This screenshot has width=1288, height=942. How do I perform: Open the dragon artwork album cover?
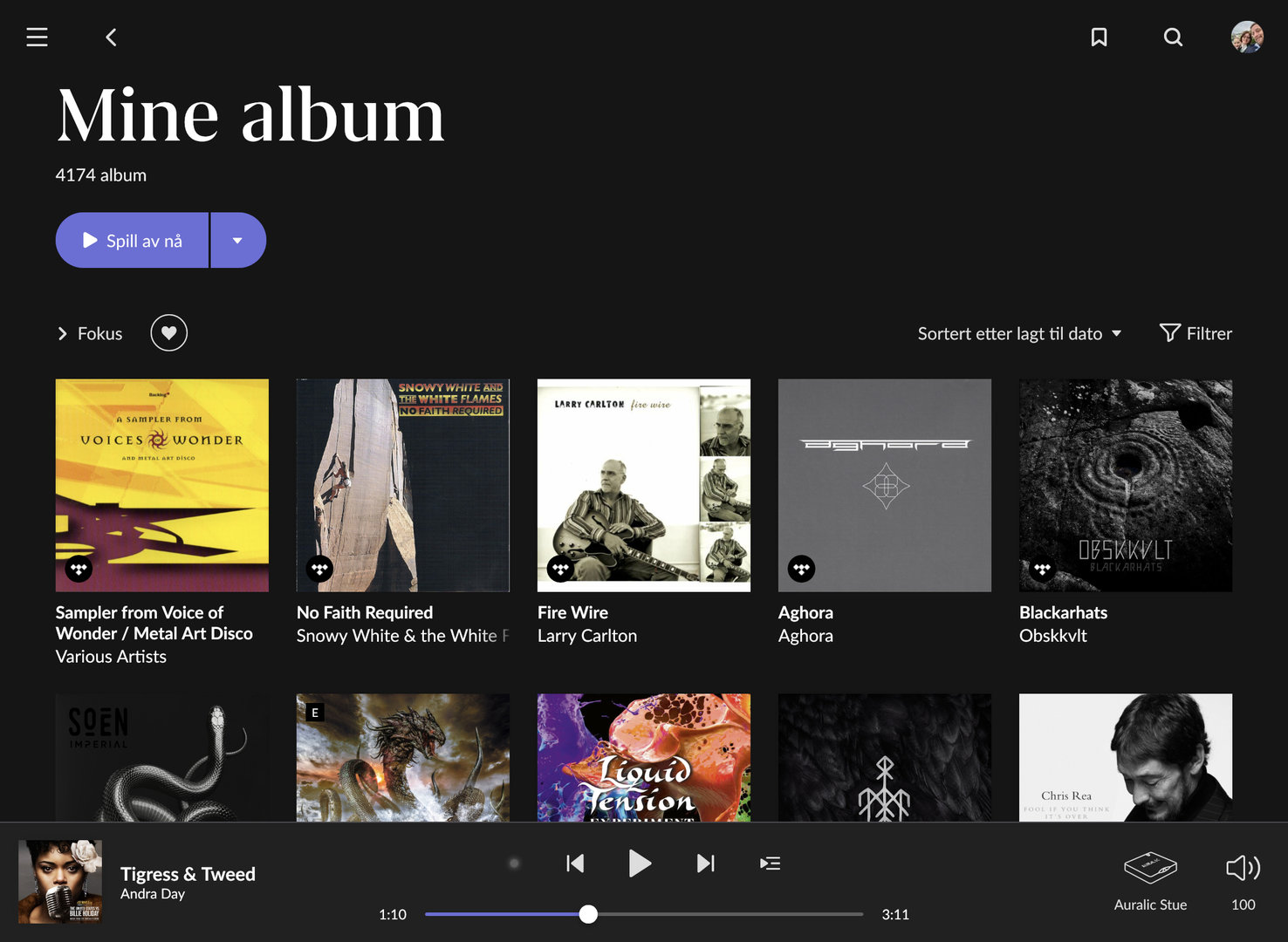pos(403,757)
